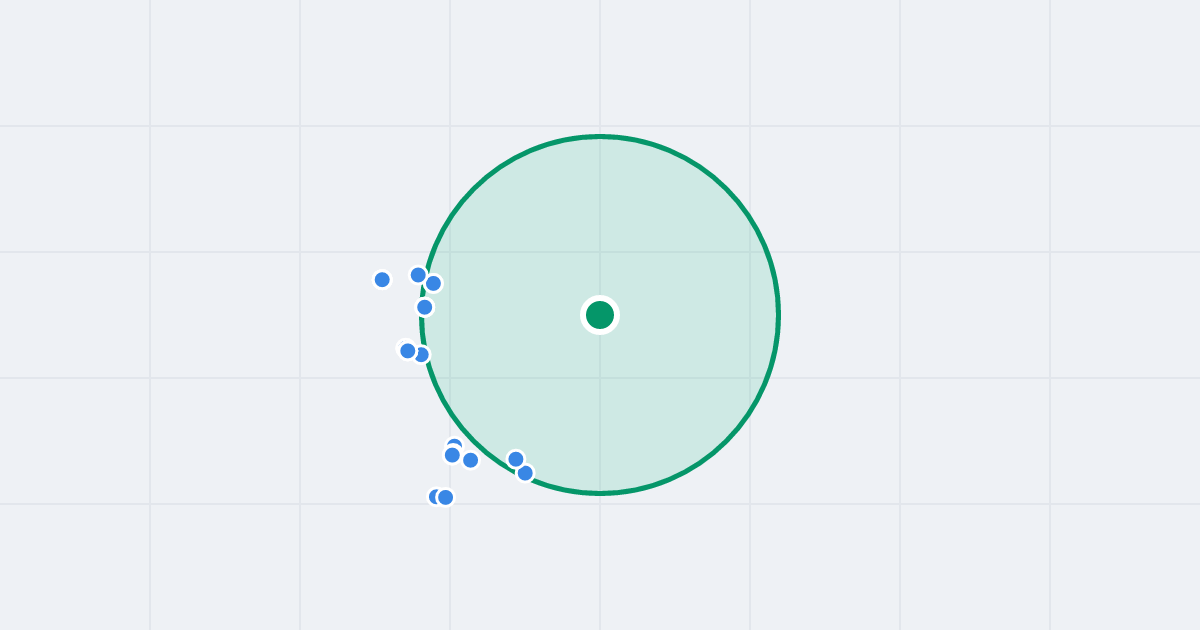Image resolution: width=1200 pixels, height=630 pixels.
Task: Select the lone blue dot between the stacked pair and the circle
Action: 470,460
